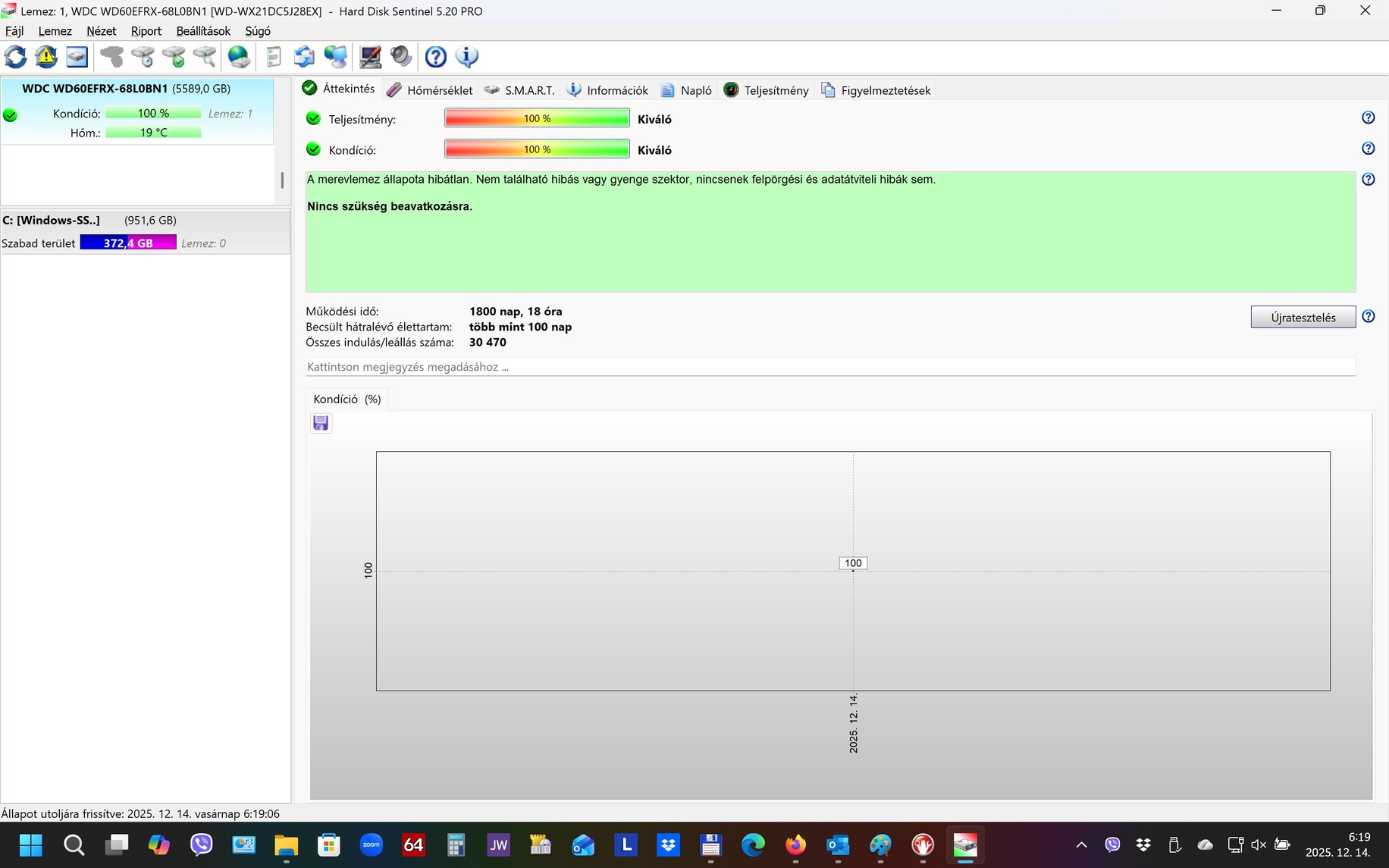Click the refresh disk status toolbar icon
The height and width of the screenshot is (868, 1389).
(x=15, y=57)
